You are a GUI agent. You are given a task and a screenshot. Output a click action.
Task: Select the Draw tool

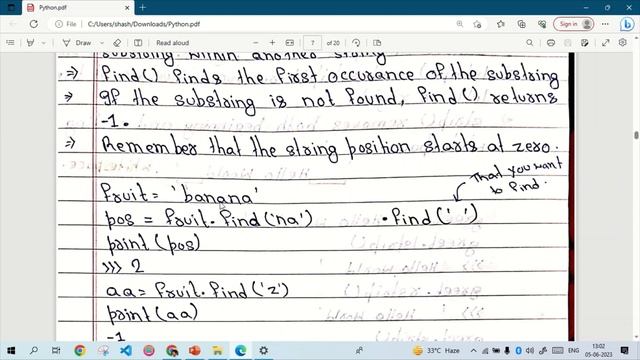tap(77, 42)
